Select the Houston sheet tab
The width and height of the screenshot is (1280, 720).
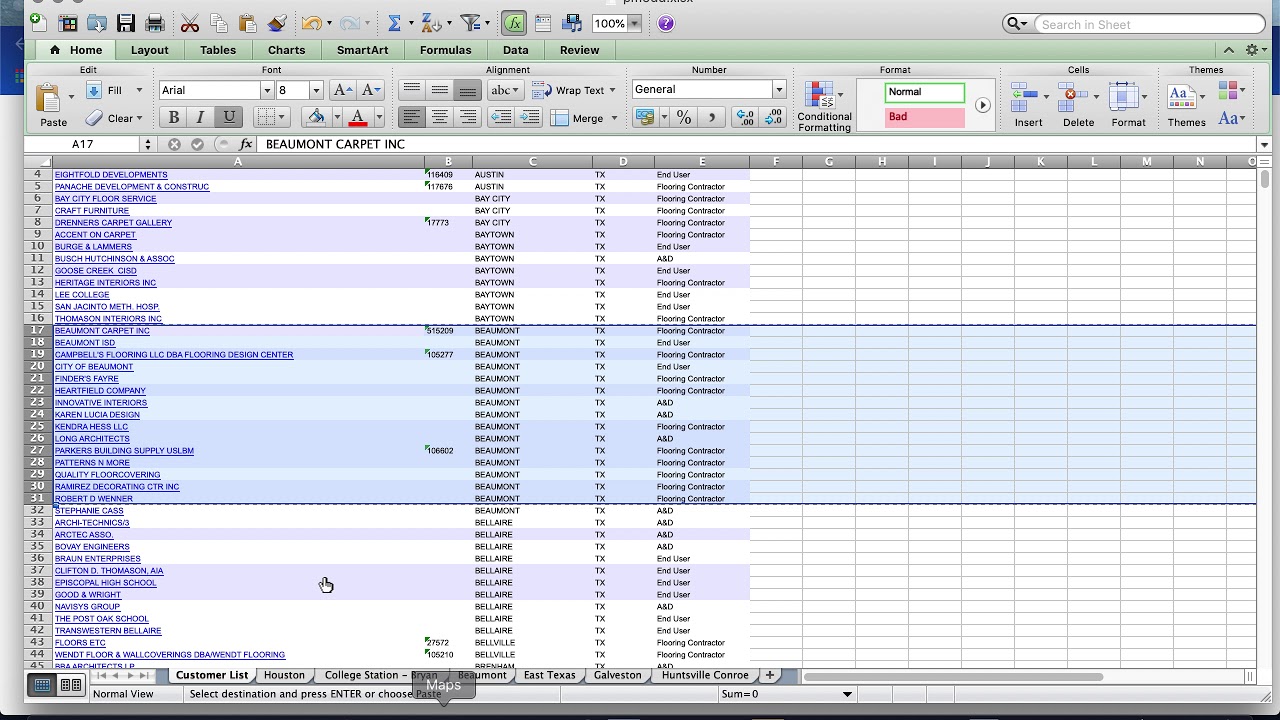284,675
